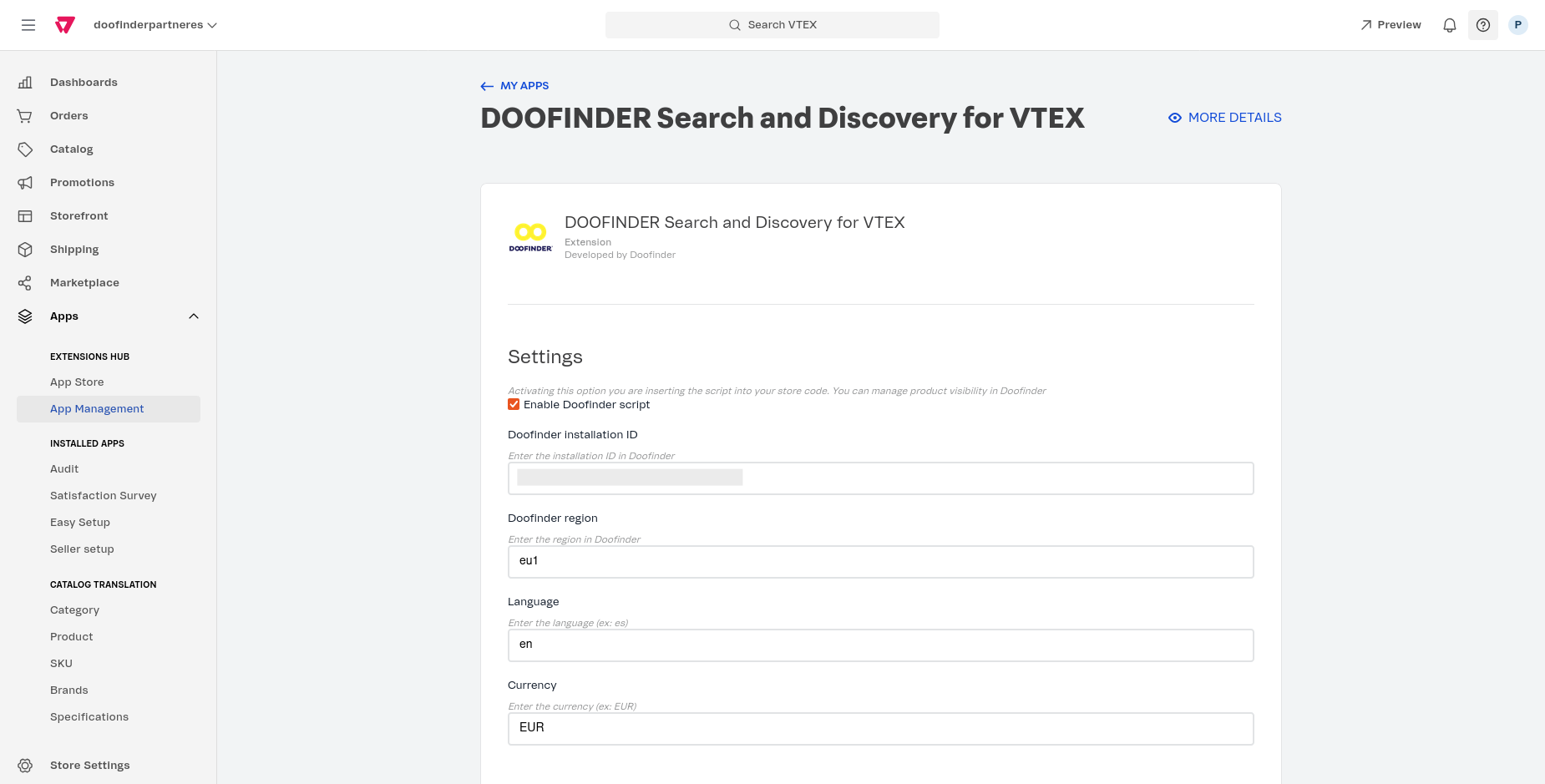Click the back arrow icon beside MY APPS
The width and height of the screenshot is (1545, 784).
(487, 86)
